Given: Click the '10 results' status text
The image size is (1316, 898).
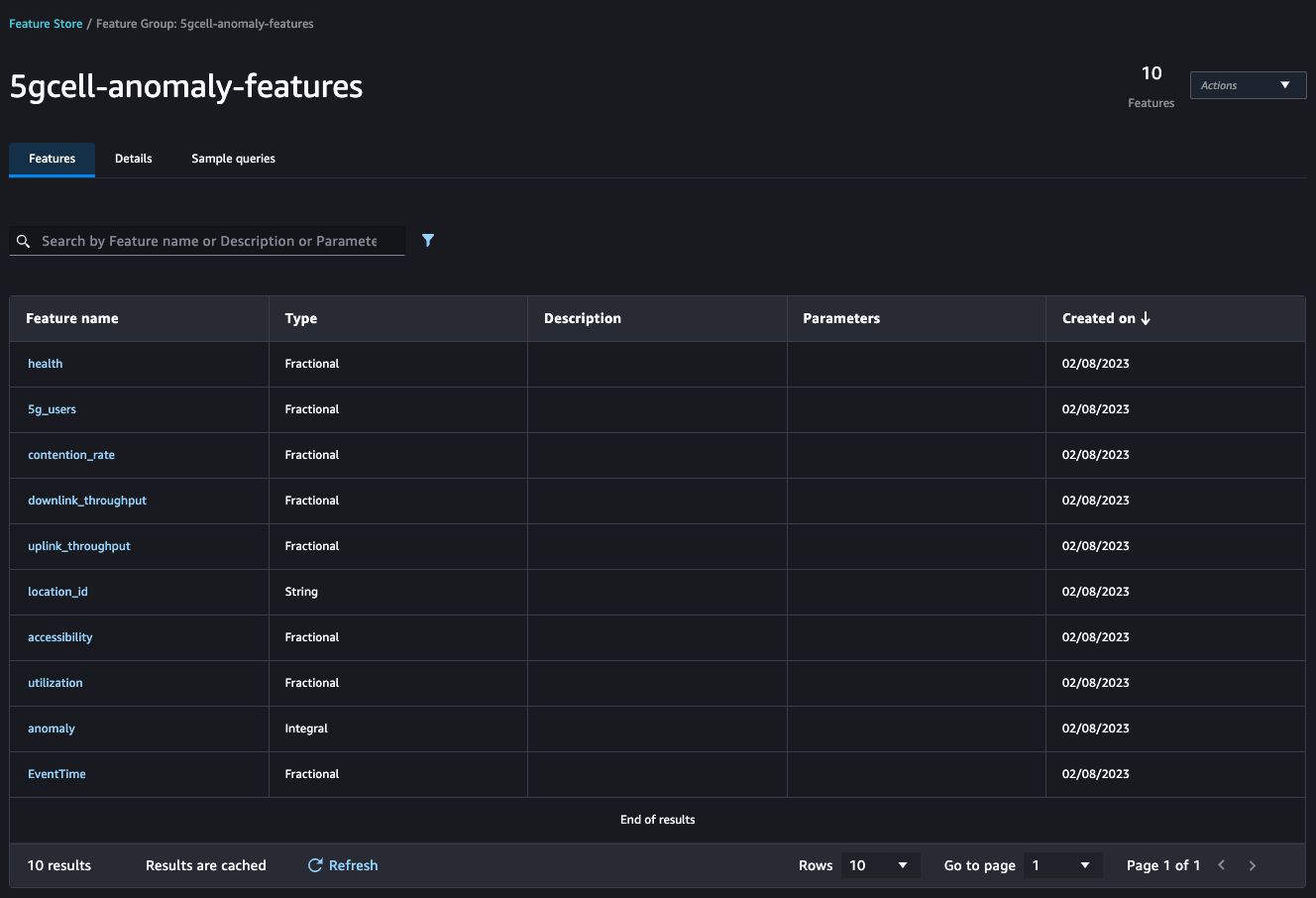Looking at the screenshot, I should (59, 865).
